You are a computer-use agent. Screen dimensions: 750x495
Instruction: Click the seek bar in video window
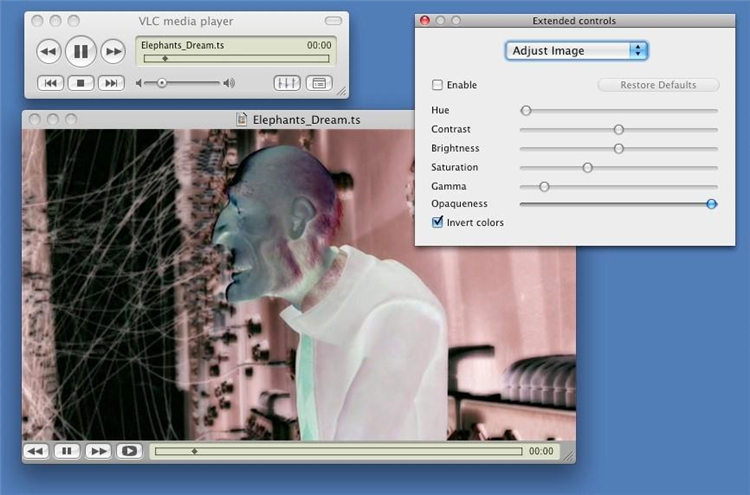point(338,451)
